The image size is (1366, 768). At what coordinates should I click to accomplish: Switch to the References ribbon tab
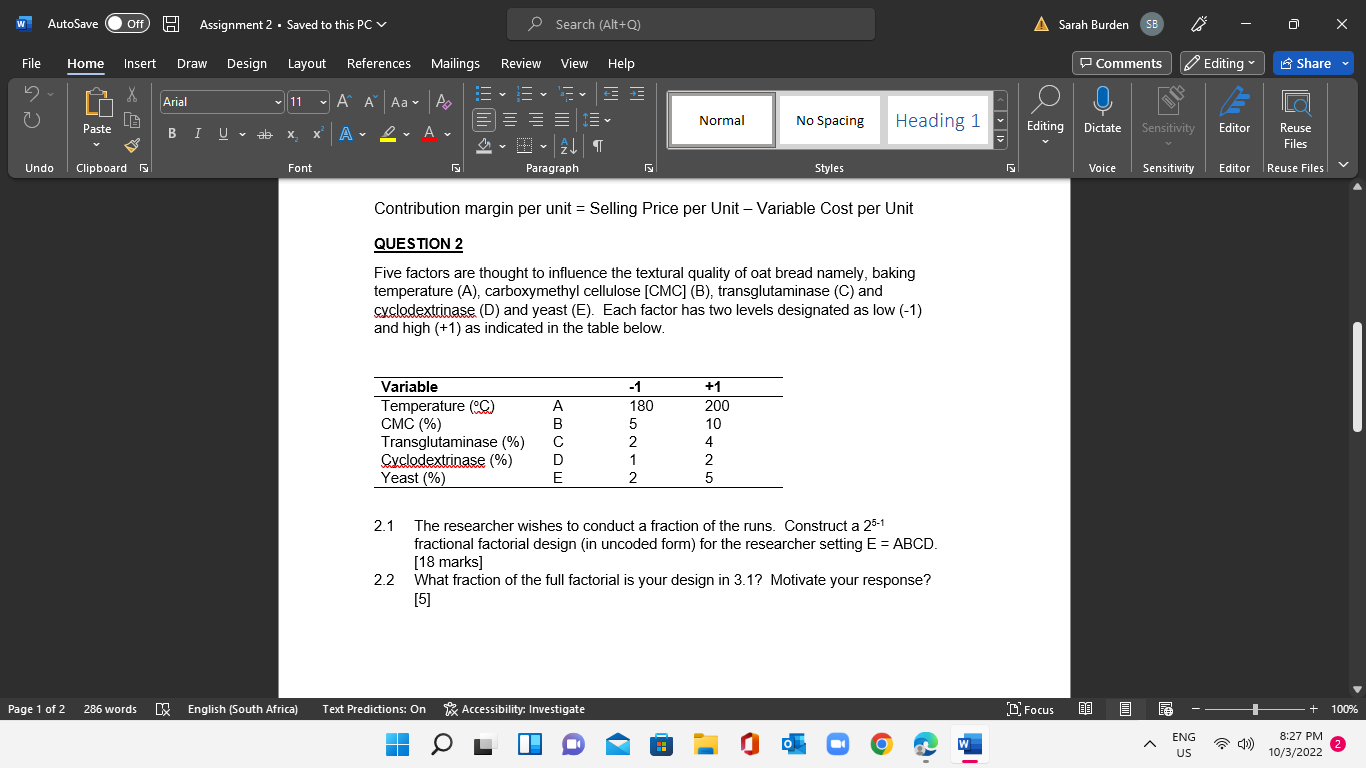pyautogui.click(x=378, y=63)
